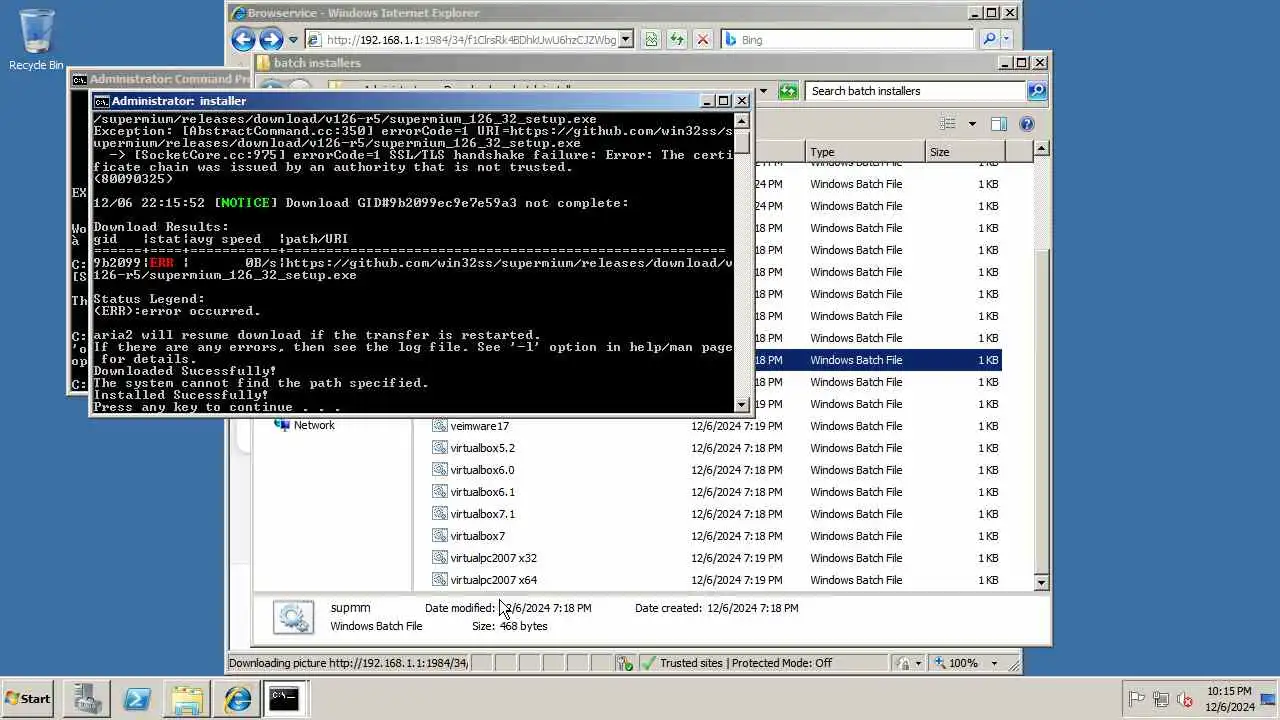
Task: Toggle Compatibility View in Internet Explorer
Action: click(x=651, y=40)
